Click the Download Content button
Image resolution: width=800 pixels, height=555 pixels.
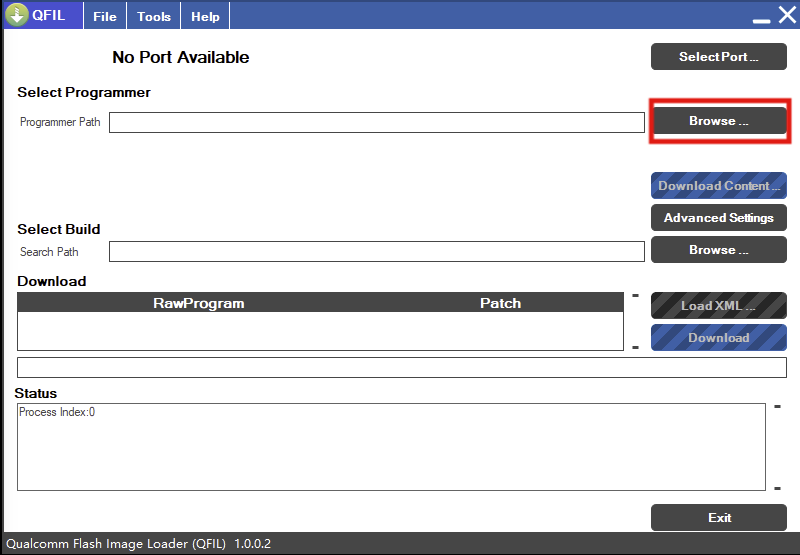718,186
